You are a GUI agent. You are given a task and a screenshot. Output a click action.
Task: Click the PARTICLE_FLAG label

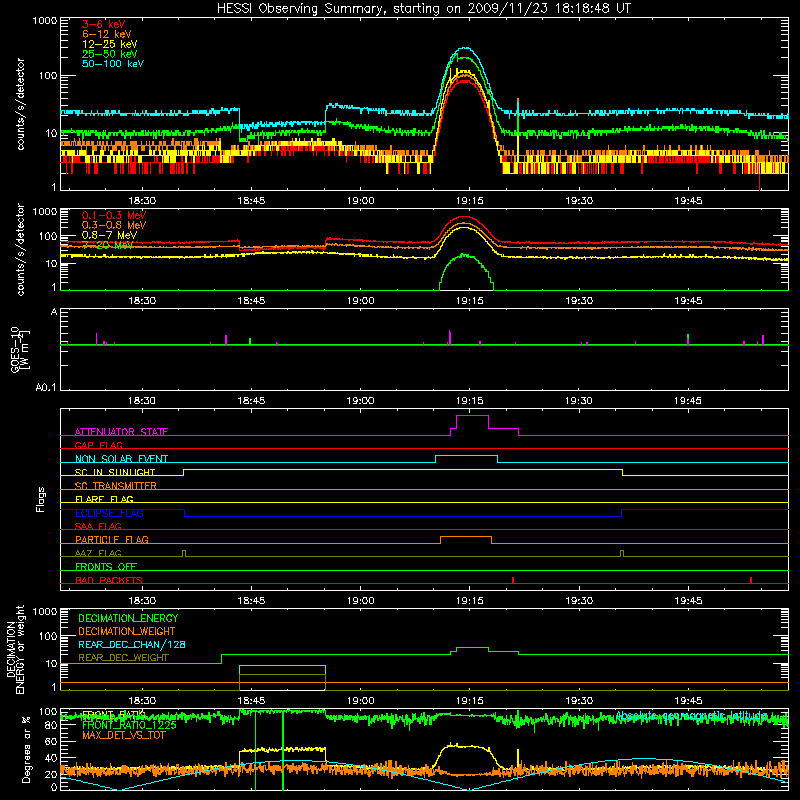coord(112,539)
